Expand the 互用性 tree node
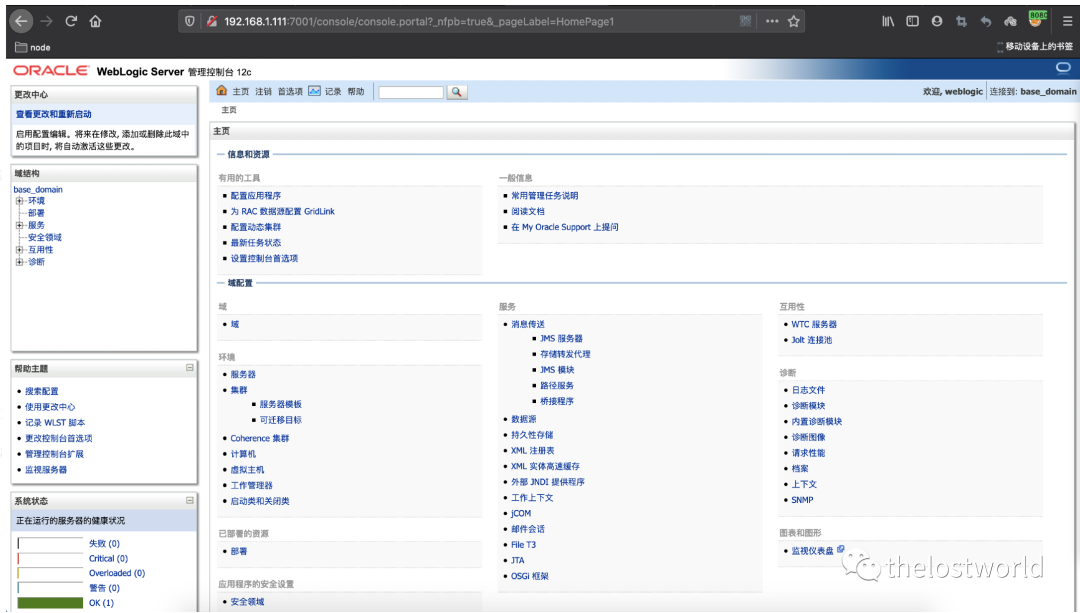1080x613 pixels. click(x=19, y=250)
